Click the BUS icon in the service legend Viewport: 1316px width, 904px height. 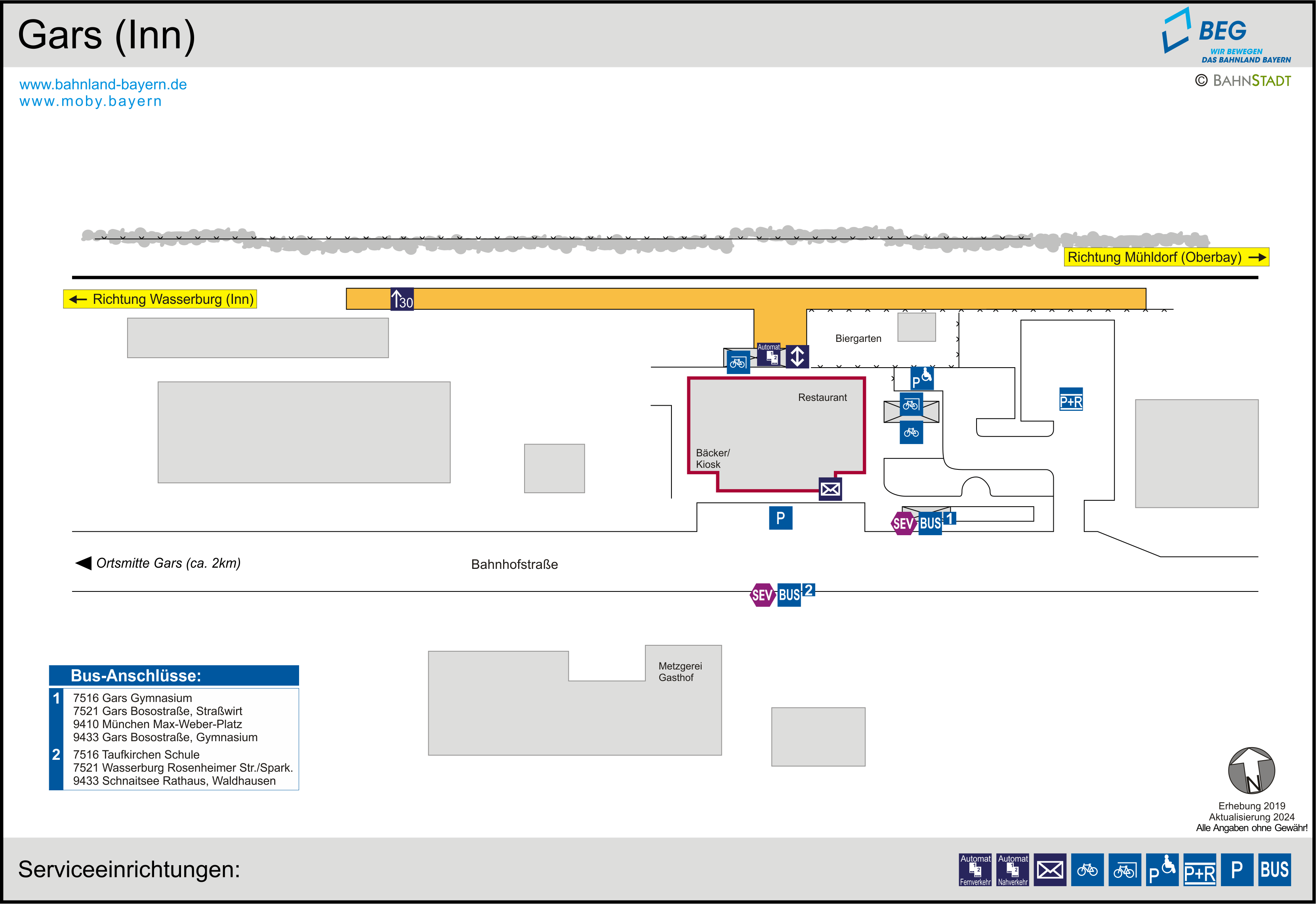pyautogui.click(x=1274, y=870)
